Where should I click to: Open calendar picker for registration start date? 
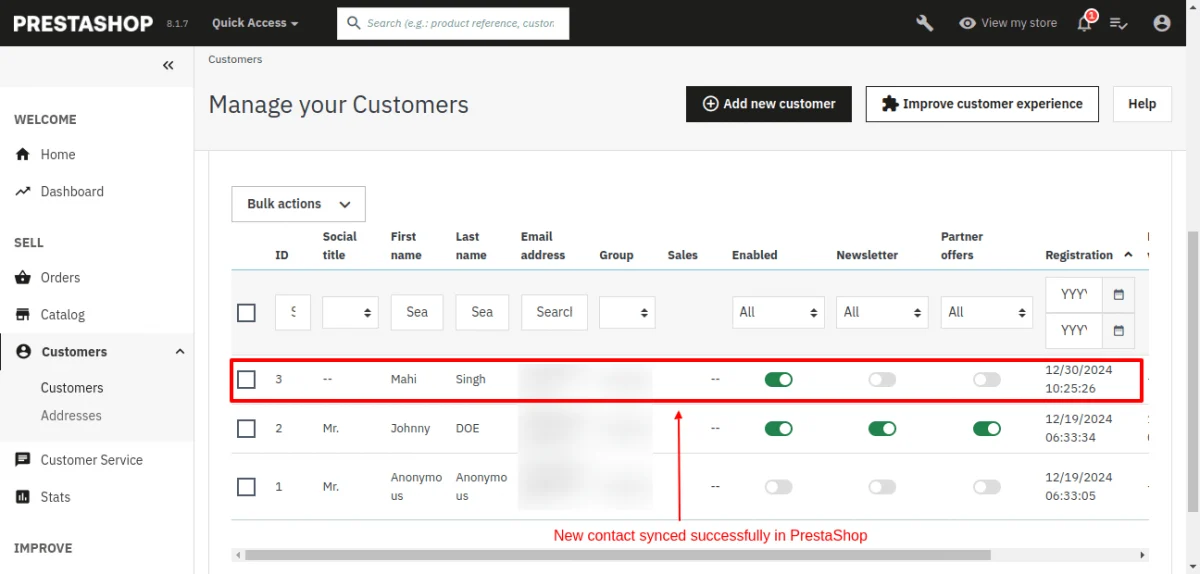coord(1118,294)
